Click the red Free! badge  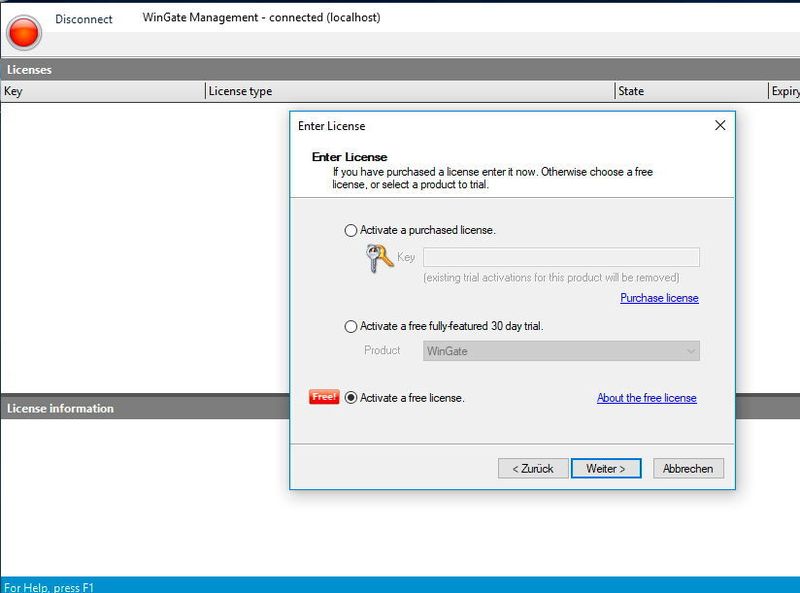[x=323, y=397]
